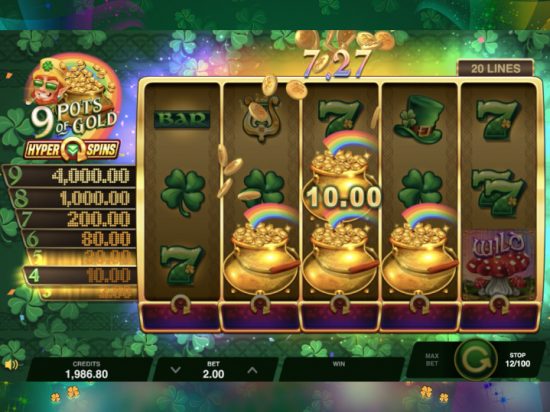Mute the game sound via speaker icon
The width and height of the screenshot is (550, 412).
click(x=12, y=365)
